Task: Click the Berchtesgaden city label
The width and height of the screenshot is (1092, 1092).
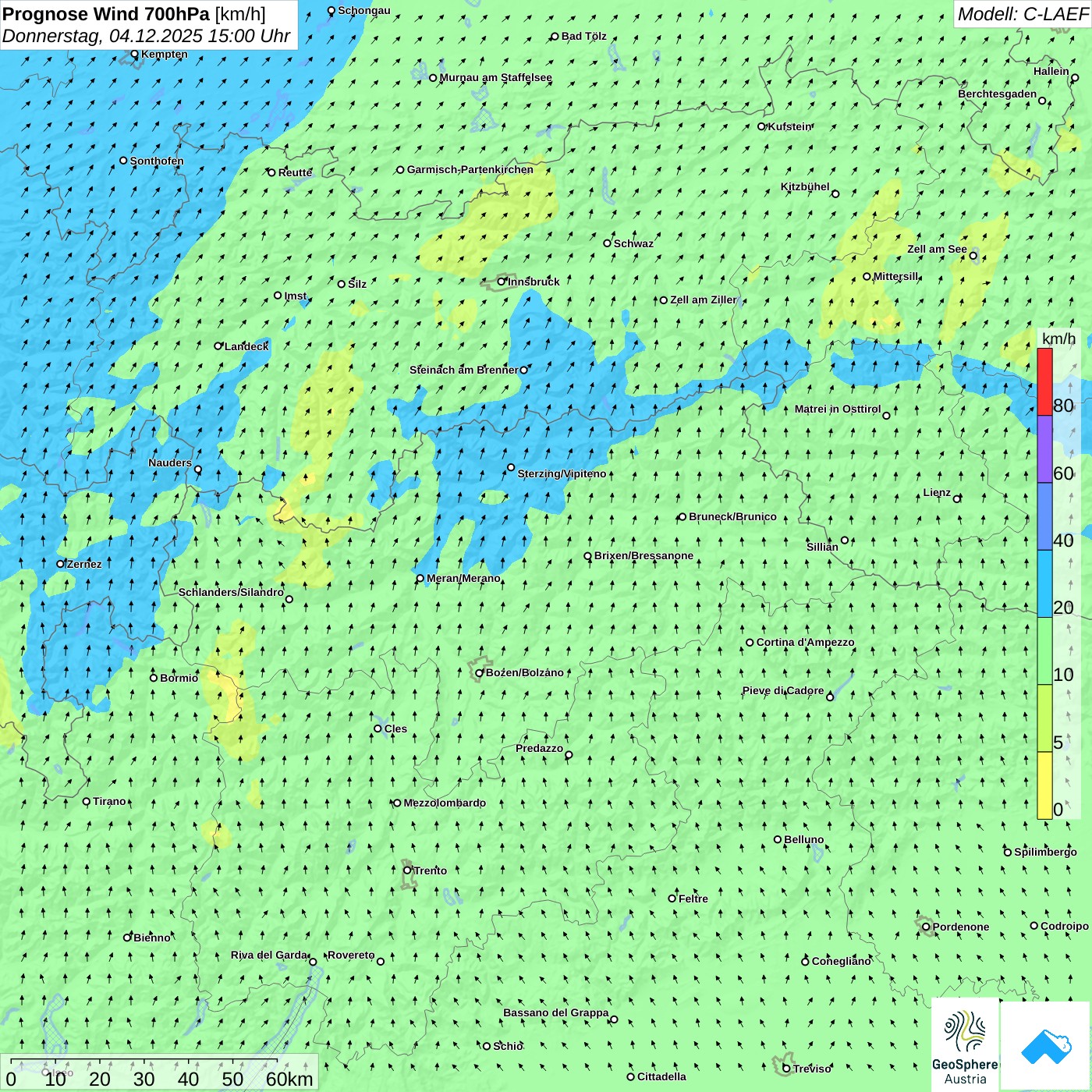Action: (x=998, y=94)
